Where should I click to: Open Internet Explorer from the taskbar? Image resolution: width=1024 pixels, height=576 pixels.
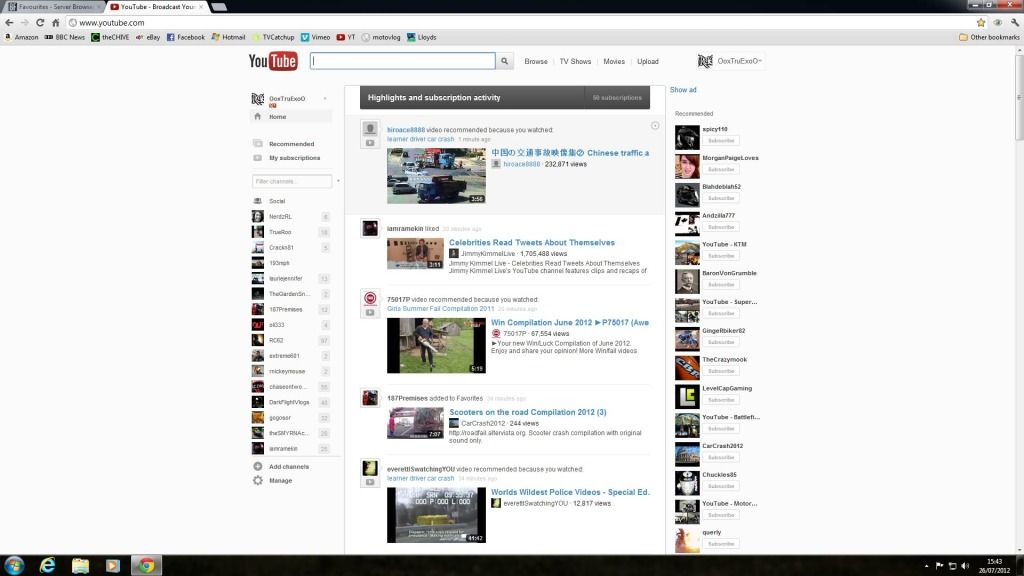47,565
